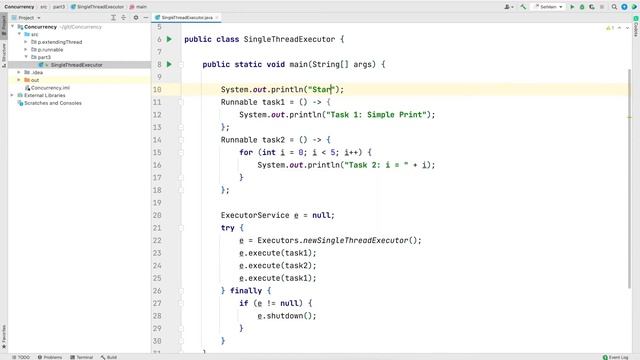Collapse the part3 package
640x360 pixels.
coord(26,57)
